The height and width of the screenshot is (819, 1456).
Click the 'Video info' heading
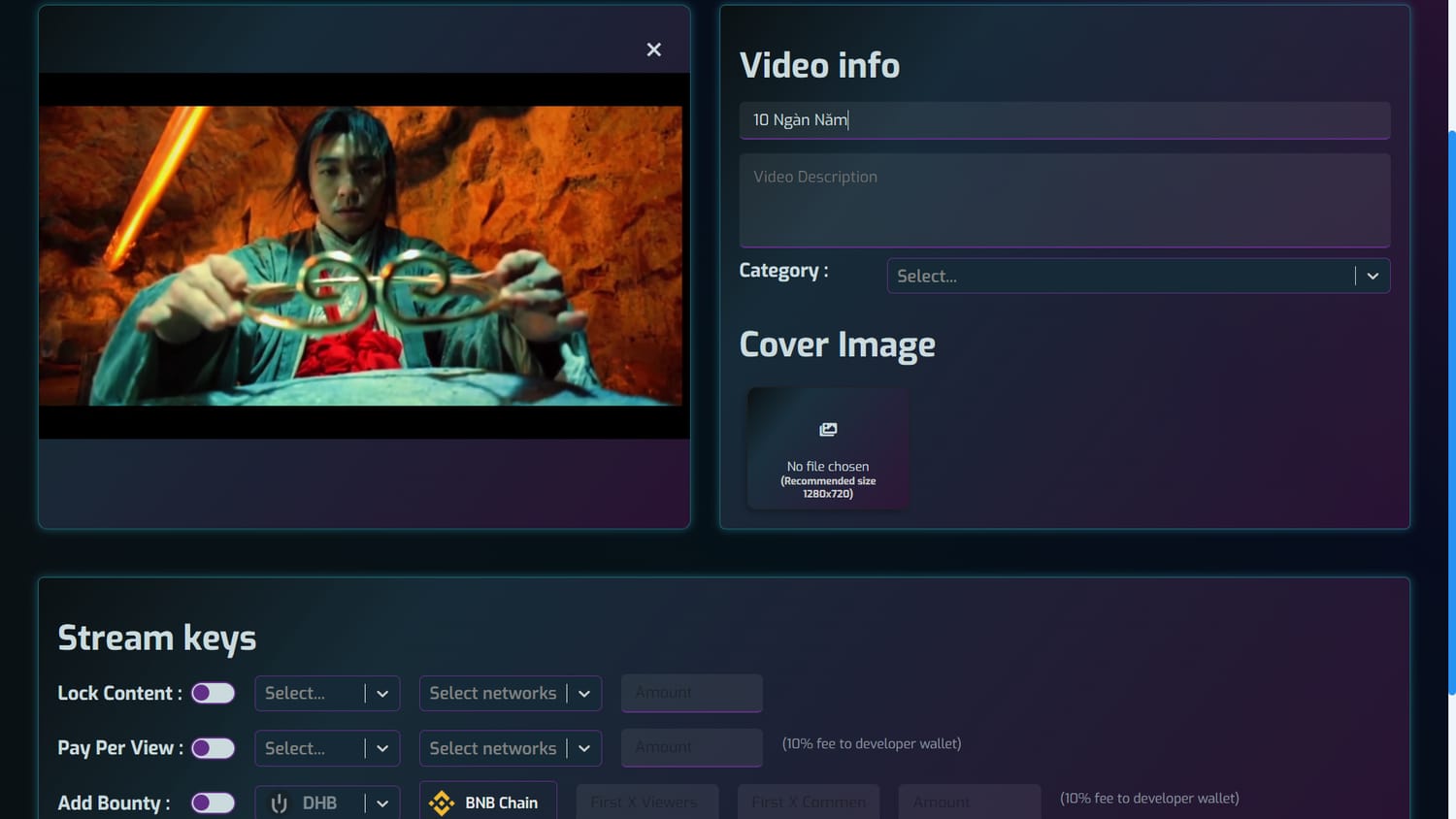coord(819,65)
